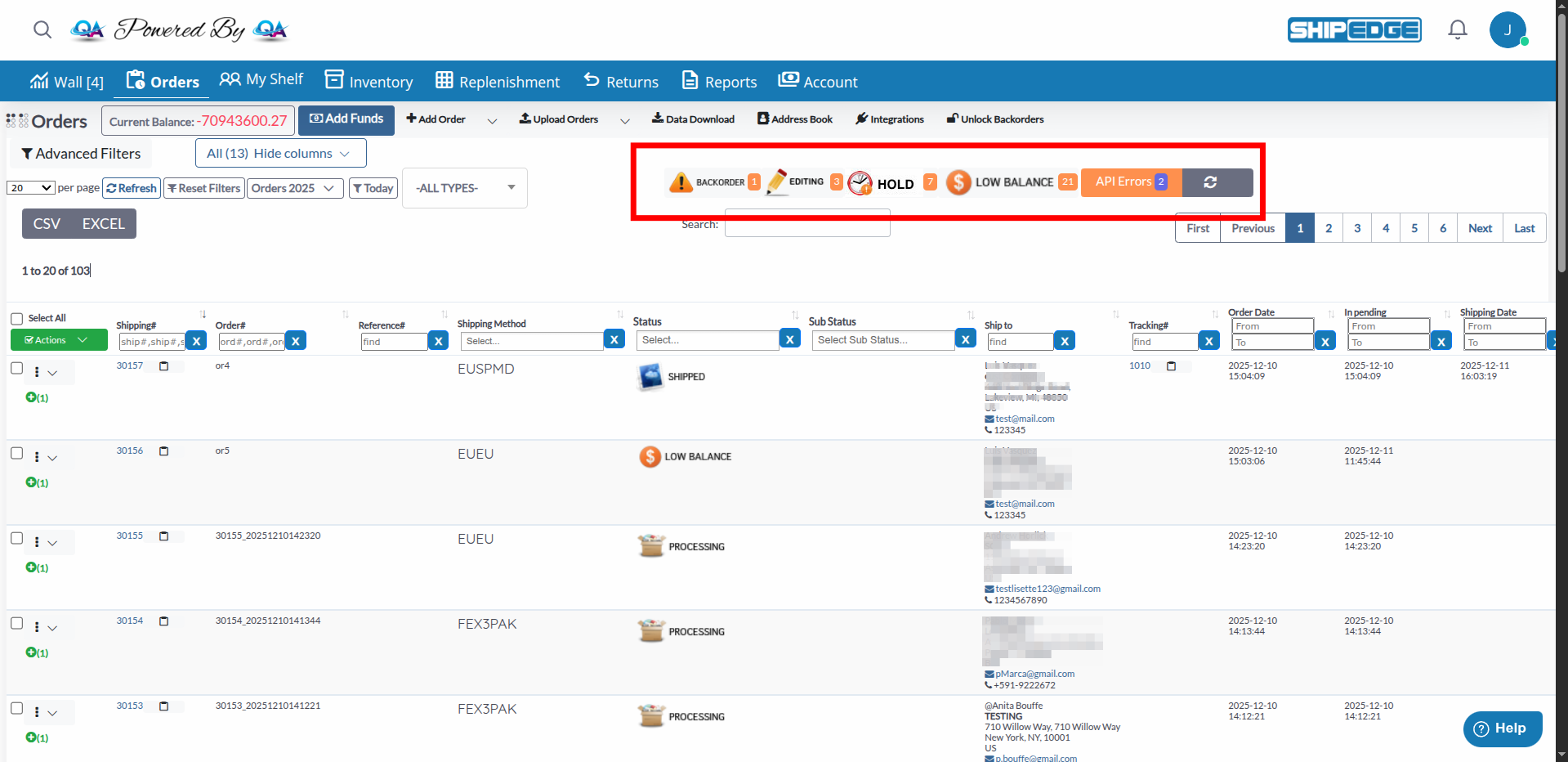The height and width of the screenshot is (762, 1568).
Task: Check the Select All checkbox
Action: [16, 319]
